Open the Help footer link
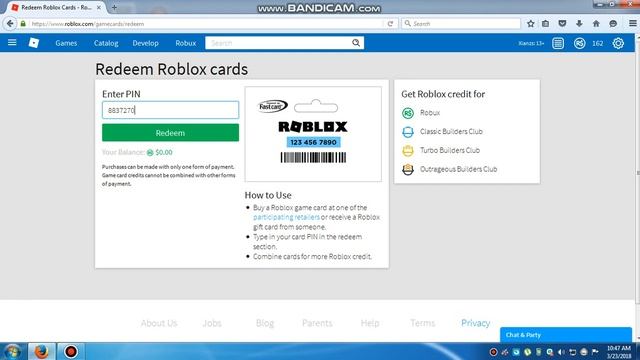 click(x=370, y=323)
